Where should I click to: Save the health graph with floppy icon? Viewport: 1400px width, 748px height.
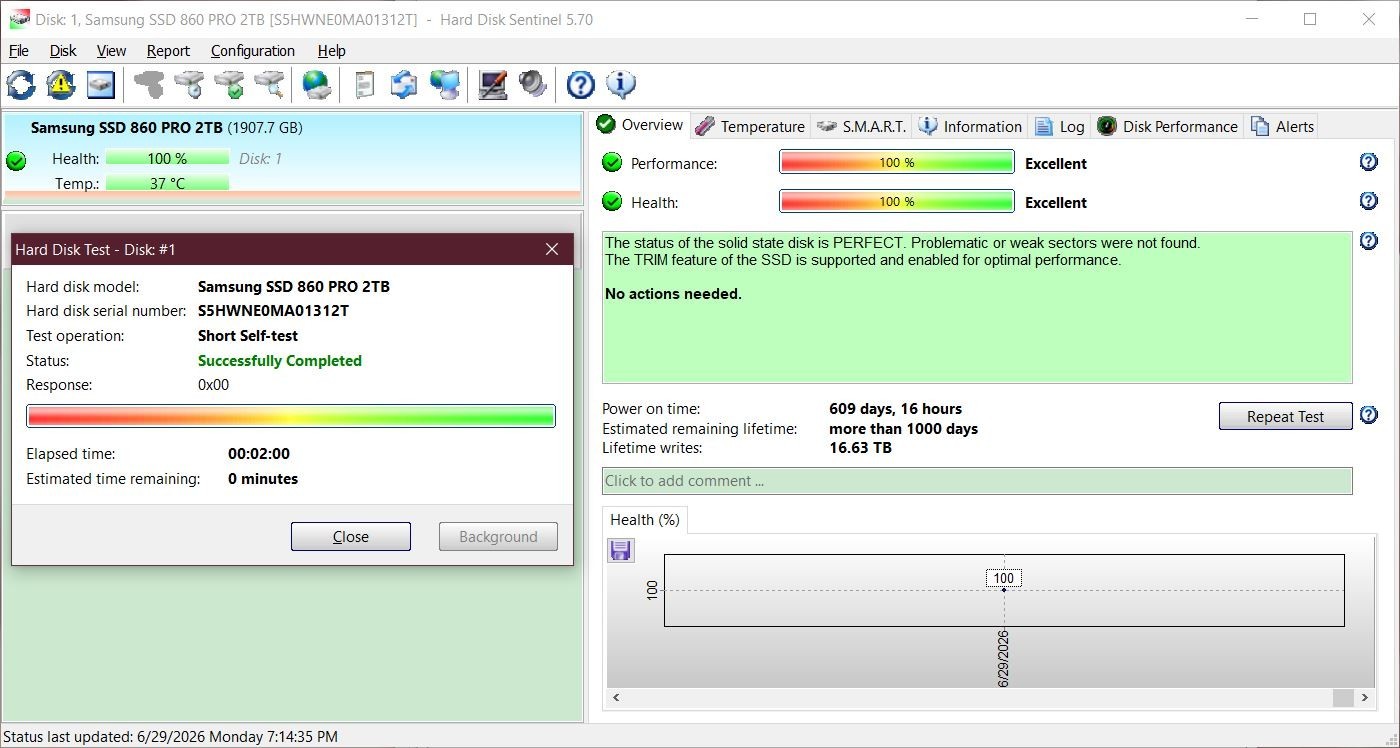pyautogui.click(x=621, y=550)
